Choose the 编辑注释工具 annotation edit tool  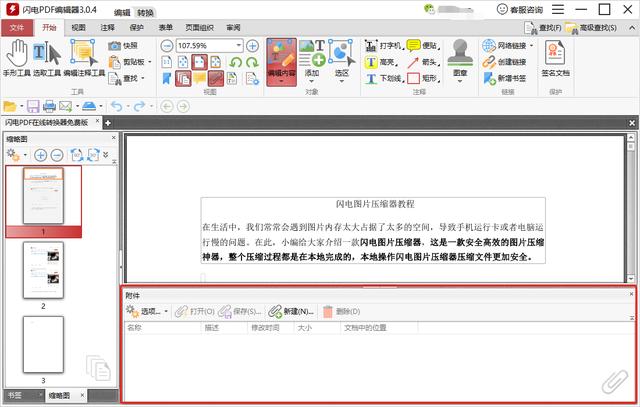(84, 58)
